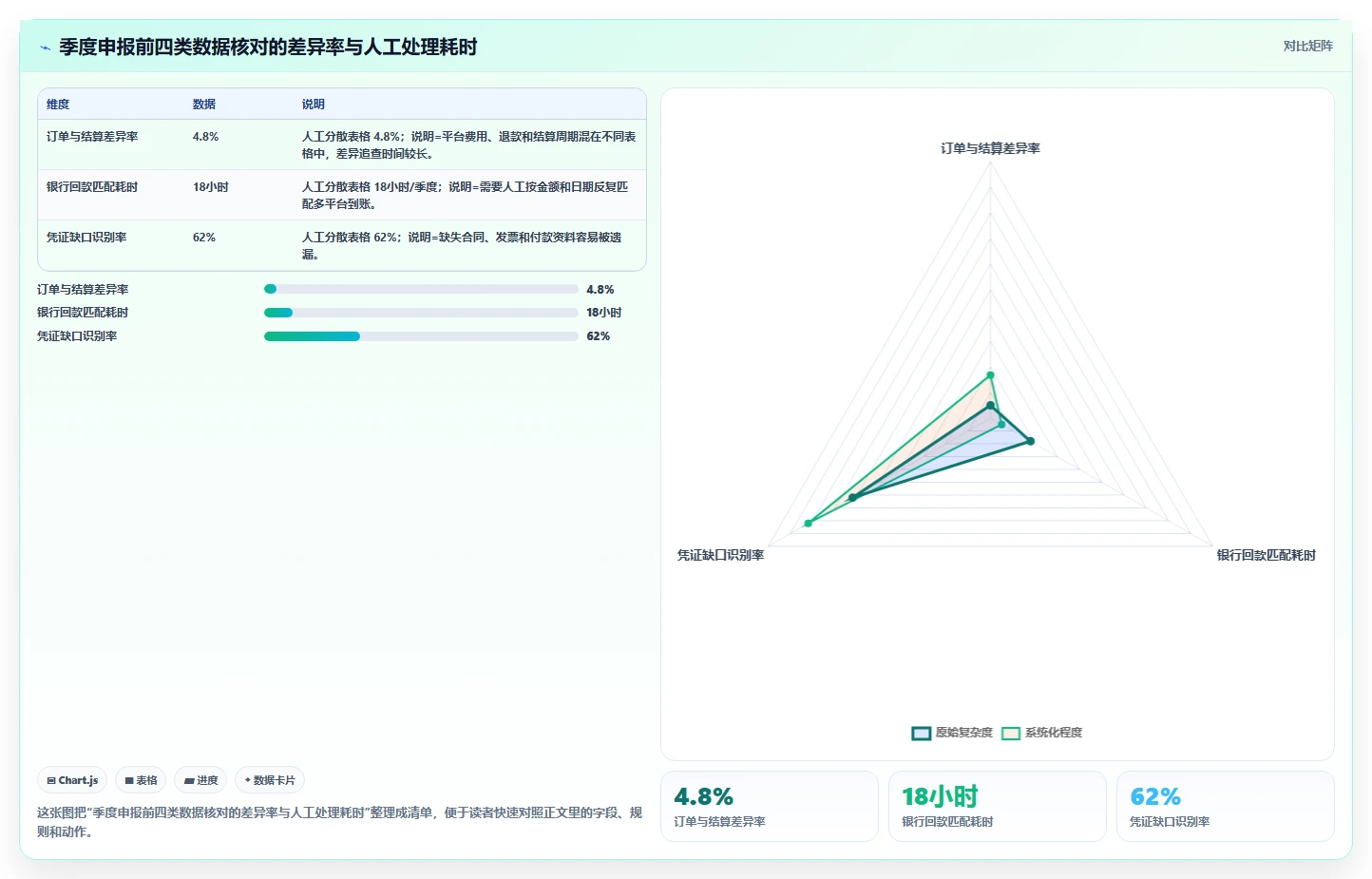Click the 对比矩阵 label in header
The height and width of the screenshot is (879, 1372).
(1307, 46)
